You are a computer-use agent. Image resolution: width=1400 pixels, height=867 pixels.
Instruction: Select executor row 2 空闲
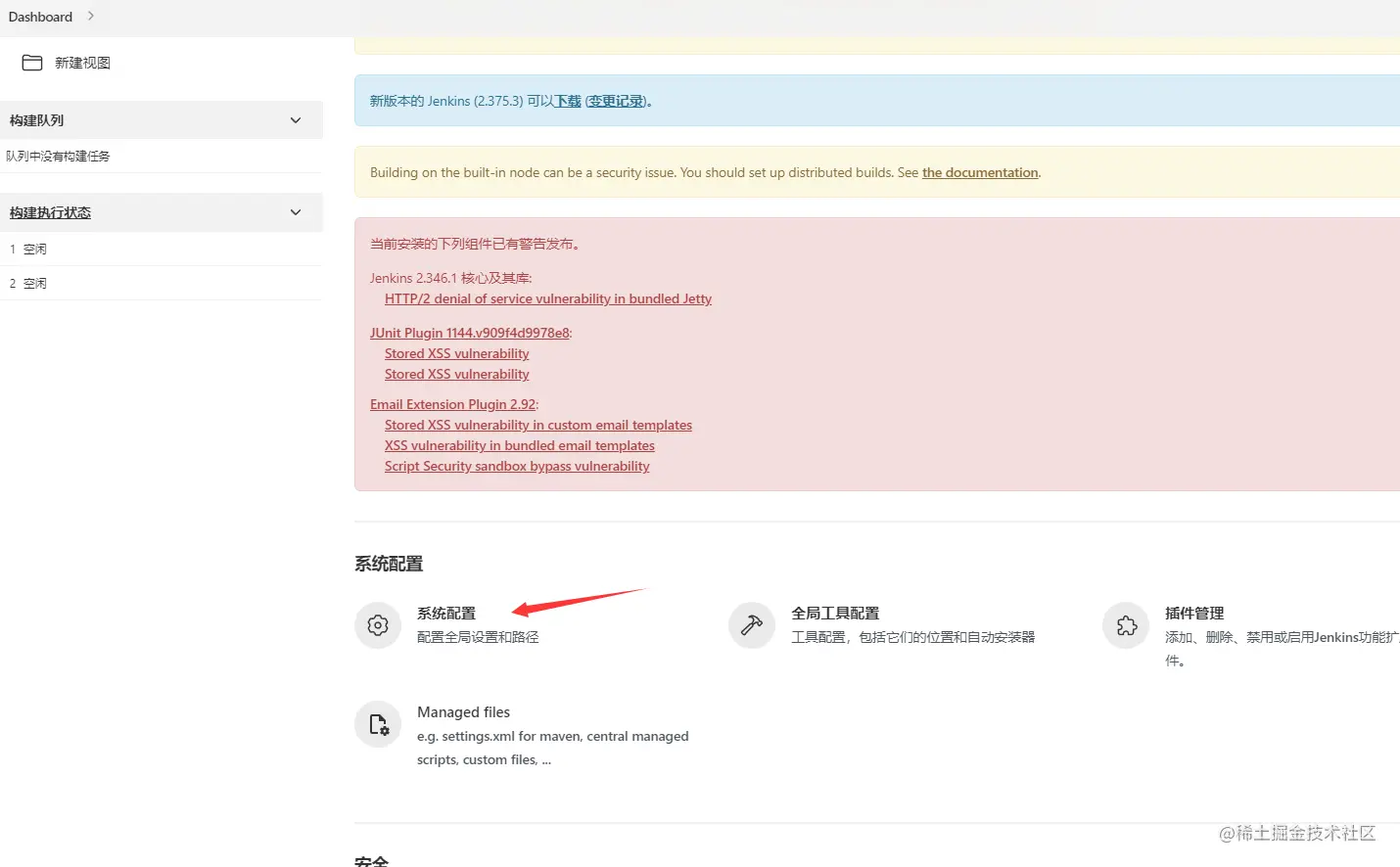161,283
